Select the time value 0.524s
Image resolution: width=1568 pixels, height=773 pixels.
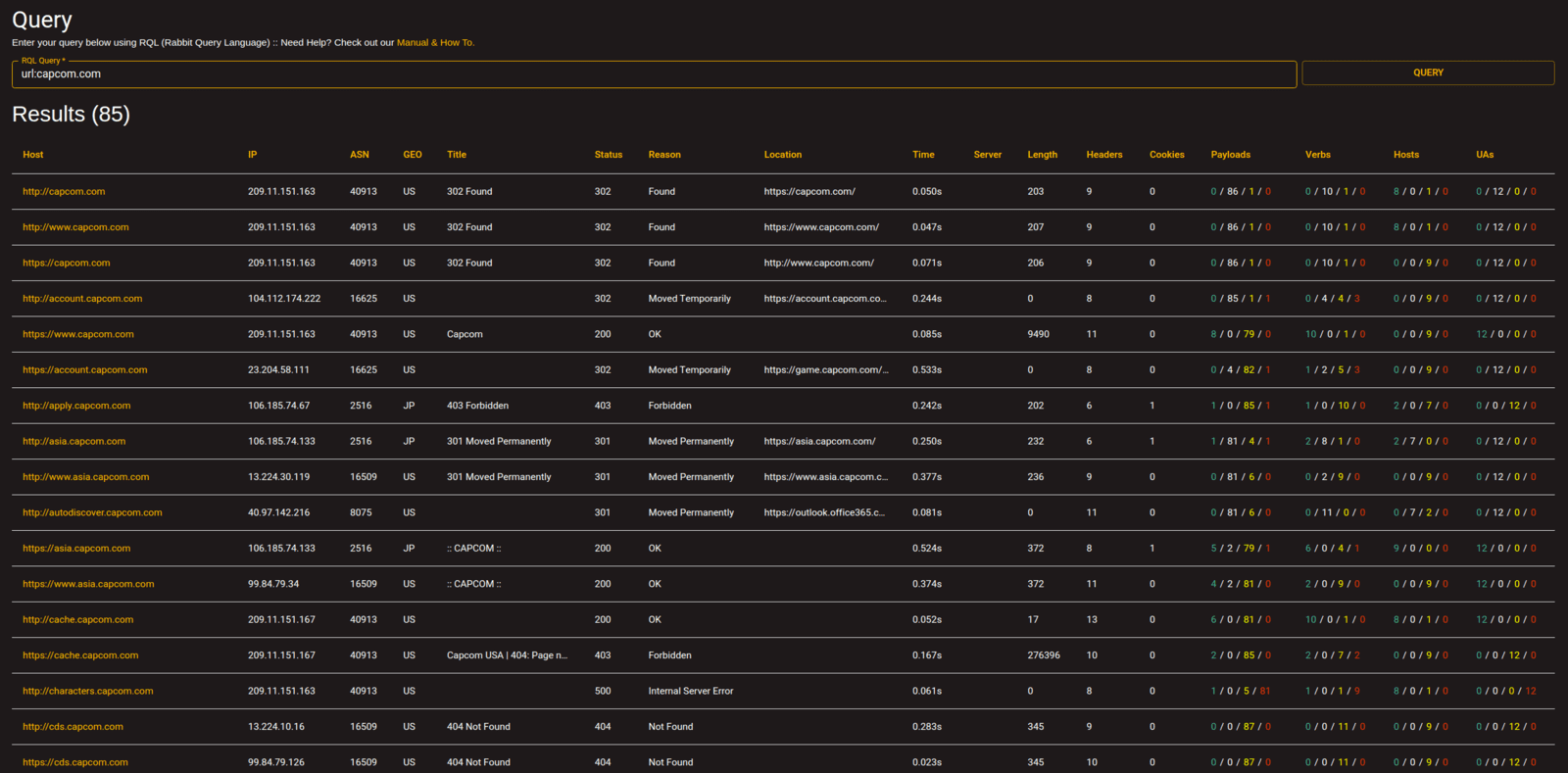pos(927,549)
